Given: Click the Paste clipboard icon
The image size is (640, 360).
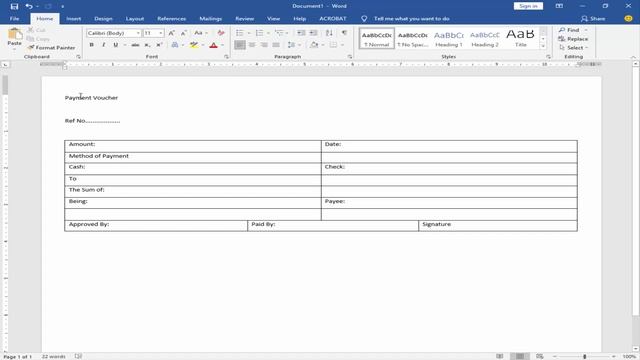Looking at the screenshot, I should coord(14,35).
